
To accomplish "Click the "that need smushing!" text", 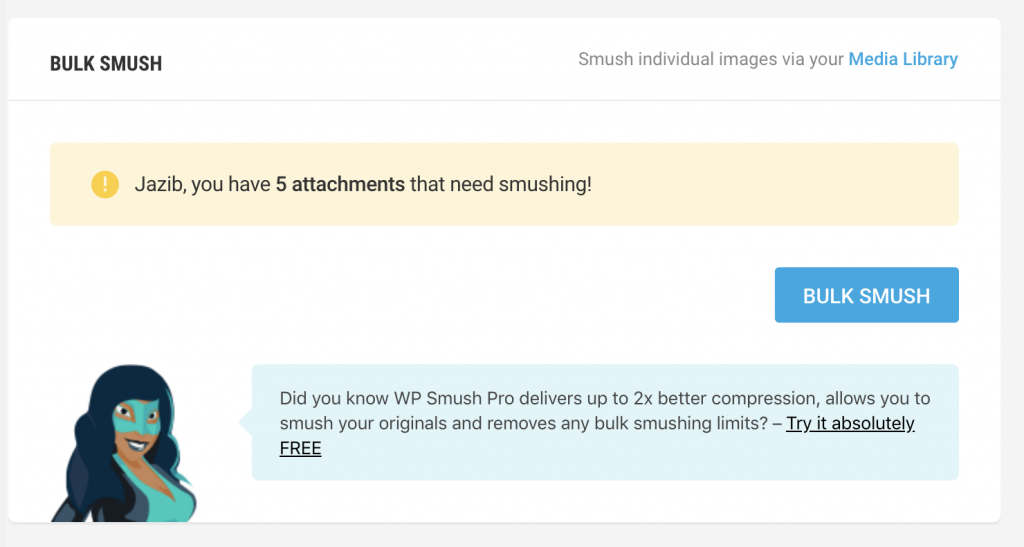I will point(500,184).
